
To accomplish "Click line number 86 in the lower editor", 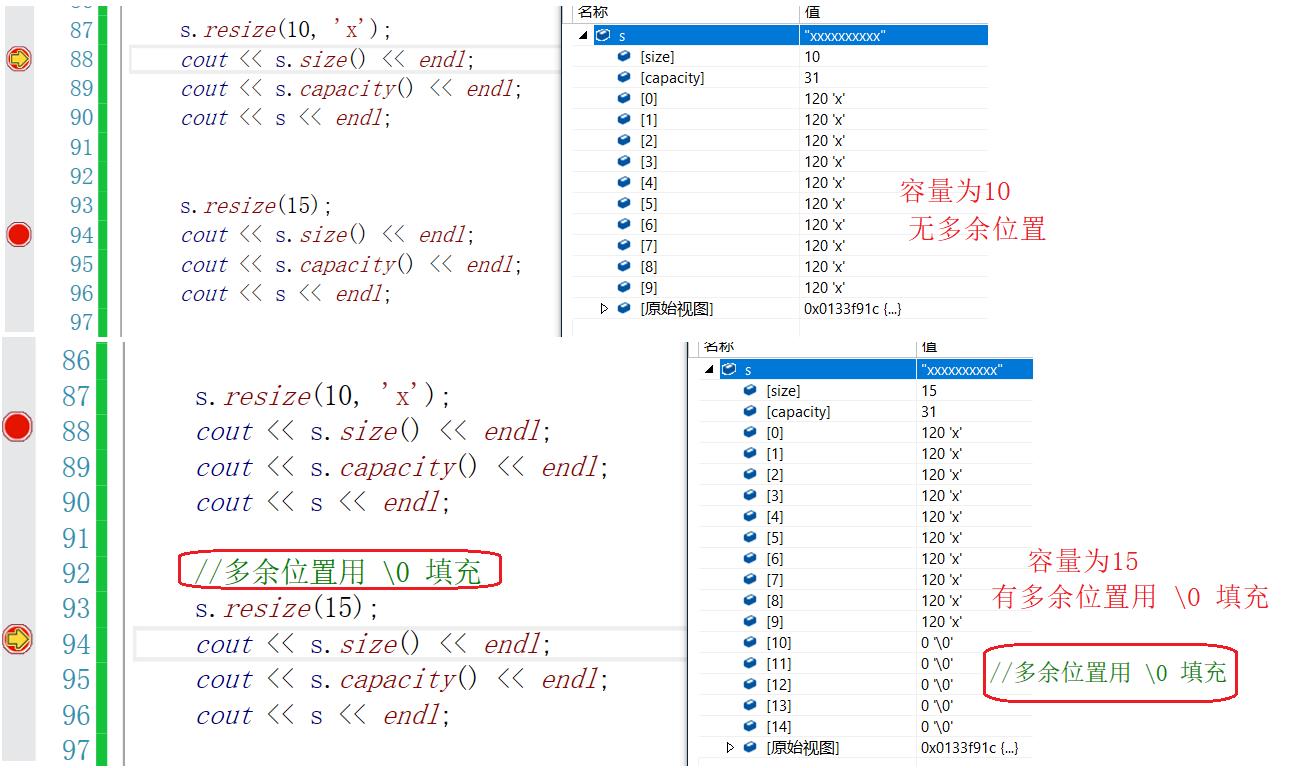I will coord(76,361).
